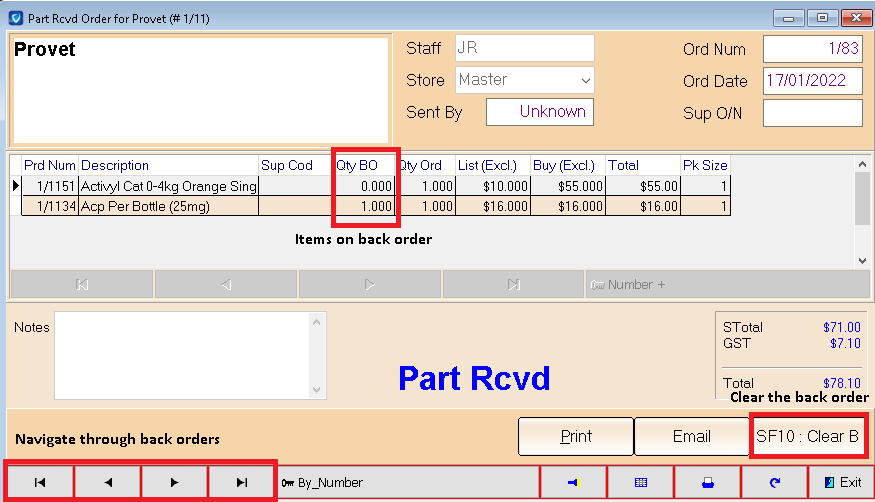Click the By_Number sort key
This screenshot has width=875, height=502.
tap(408, 482)
